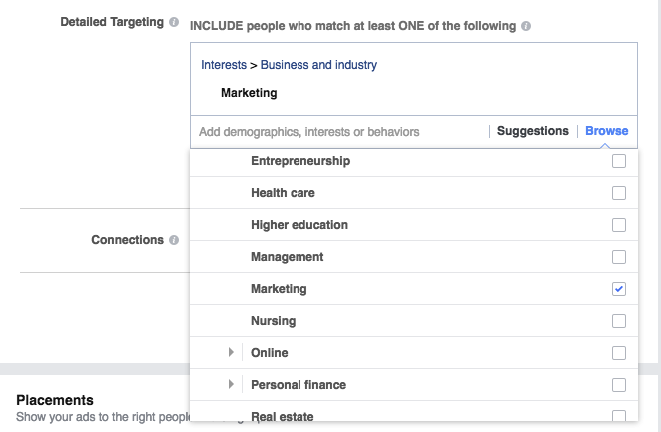This screenshot has width=661, height=432.
Task: Click info icon beside INCLUDE people heading
Action: pos(526,26)
